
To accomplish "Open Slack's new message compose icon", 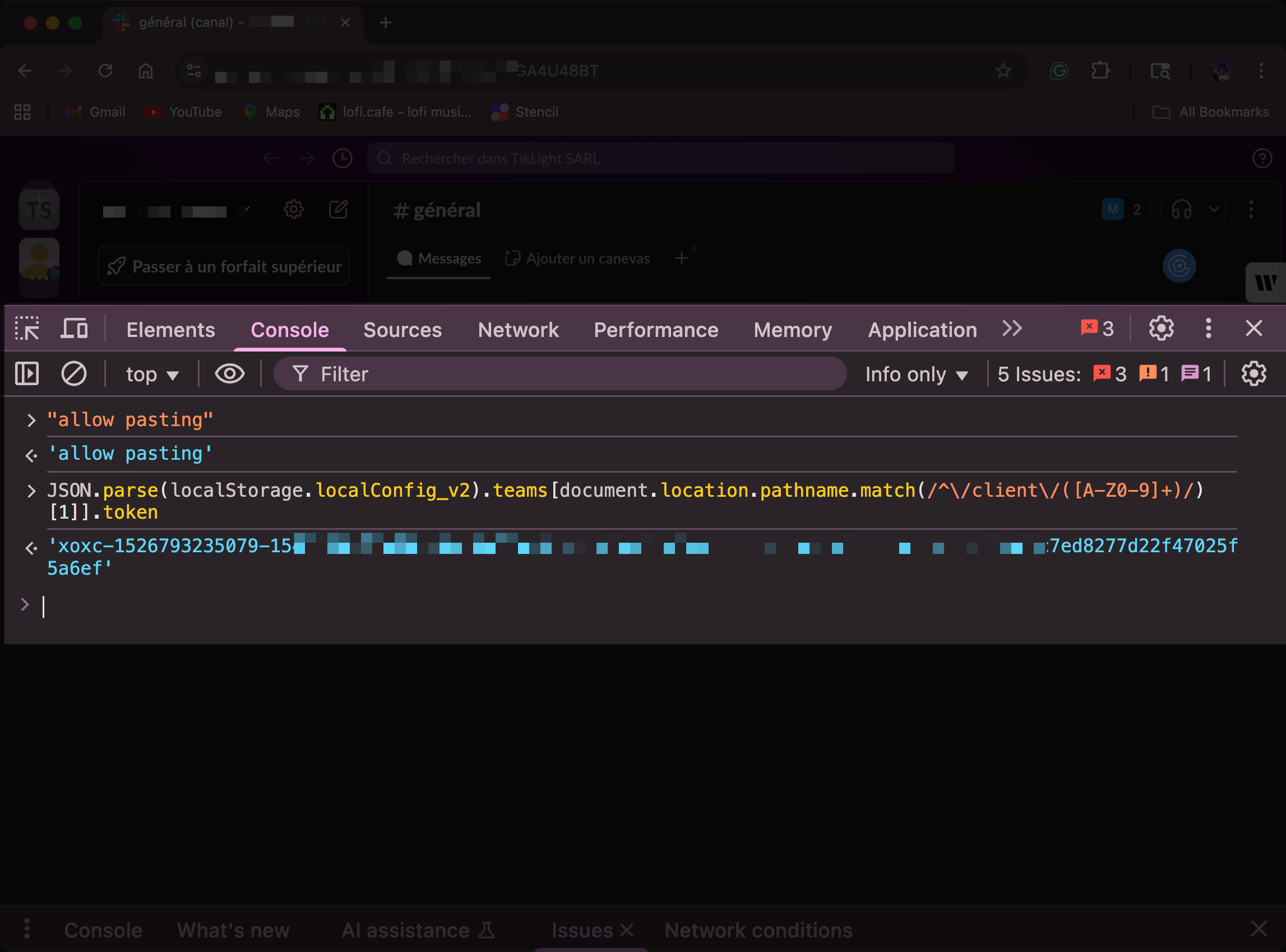I will 339,210.
